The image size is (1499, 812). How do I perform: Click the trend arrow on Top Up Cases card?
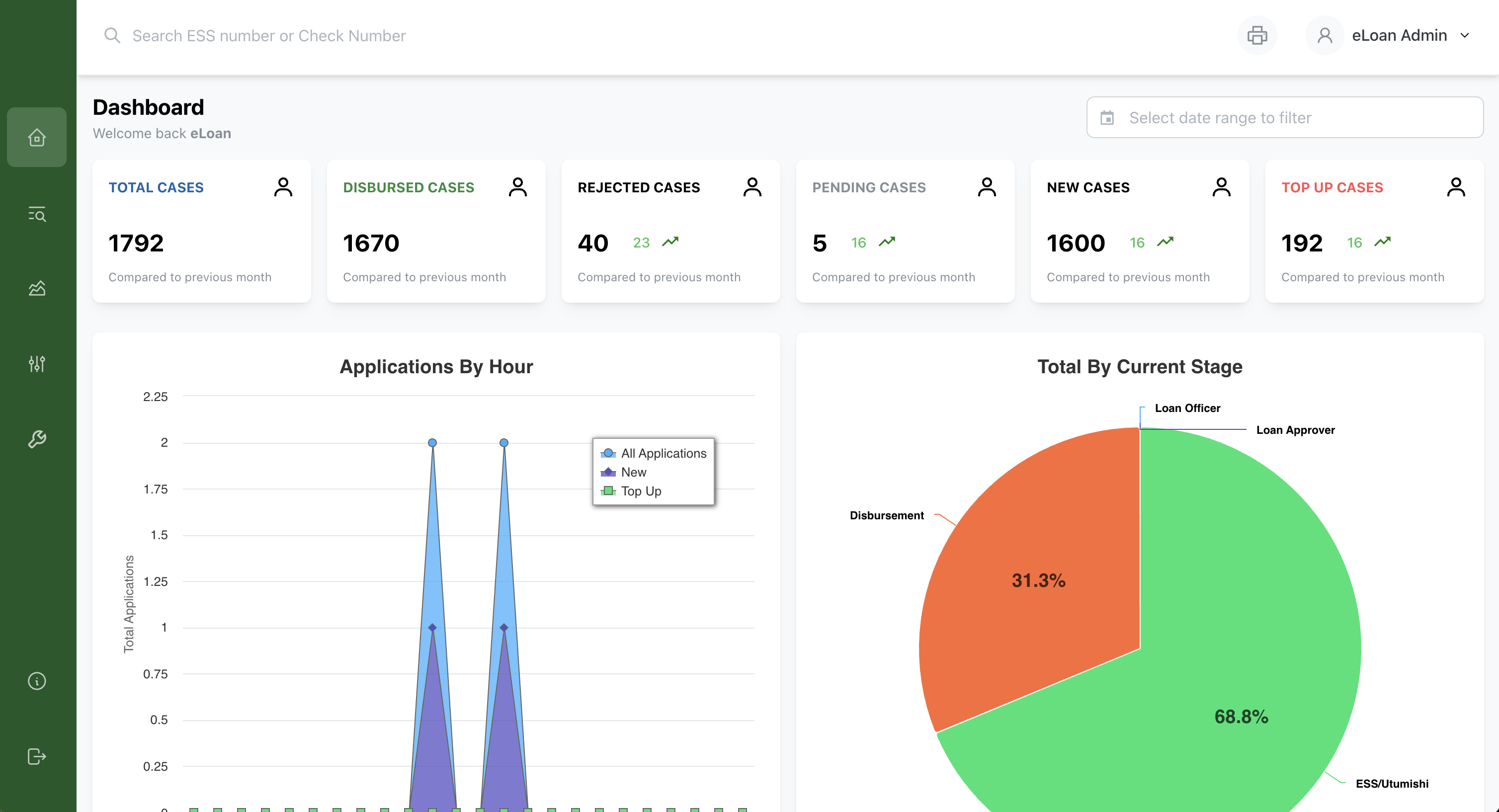point(1383,242)
